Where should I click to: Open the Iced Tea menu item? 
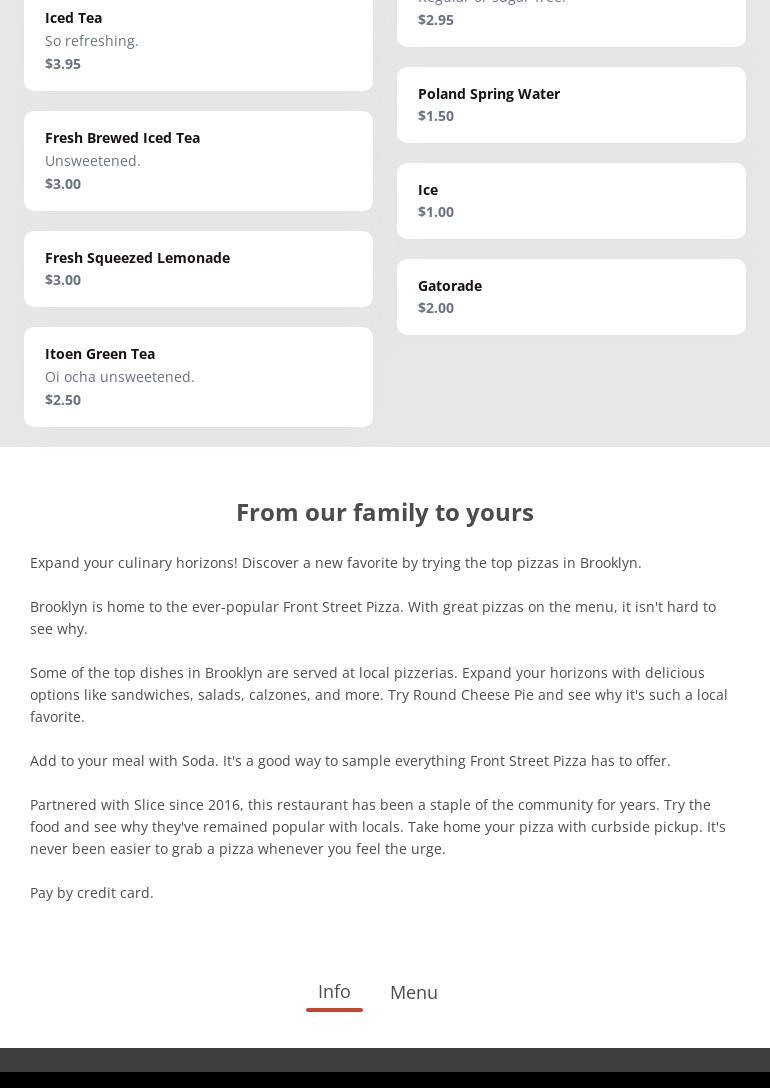tap(198, 40)
